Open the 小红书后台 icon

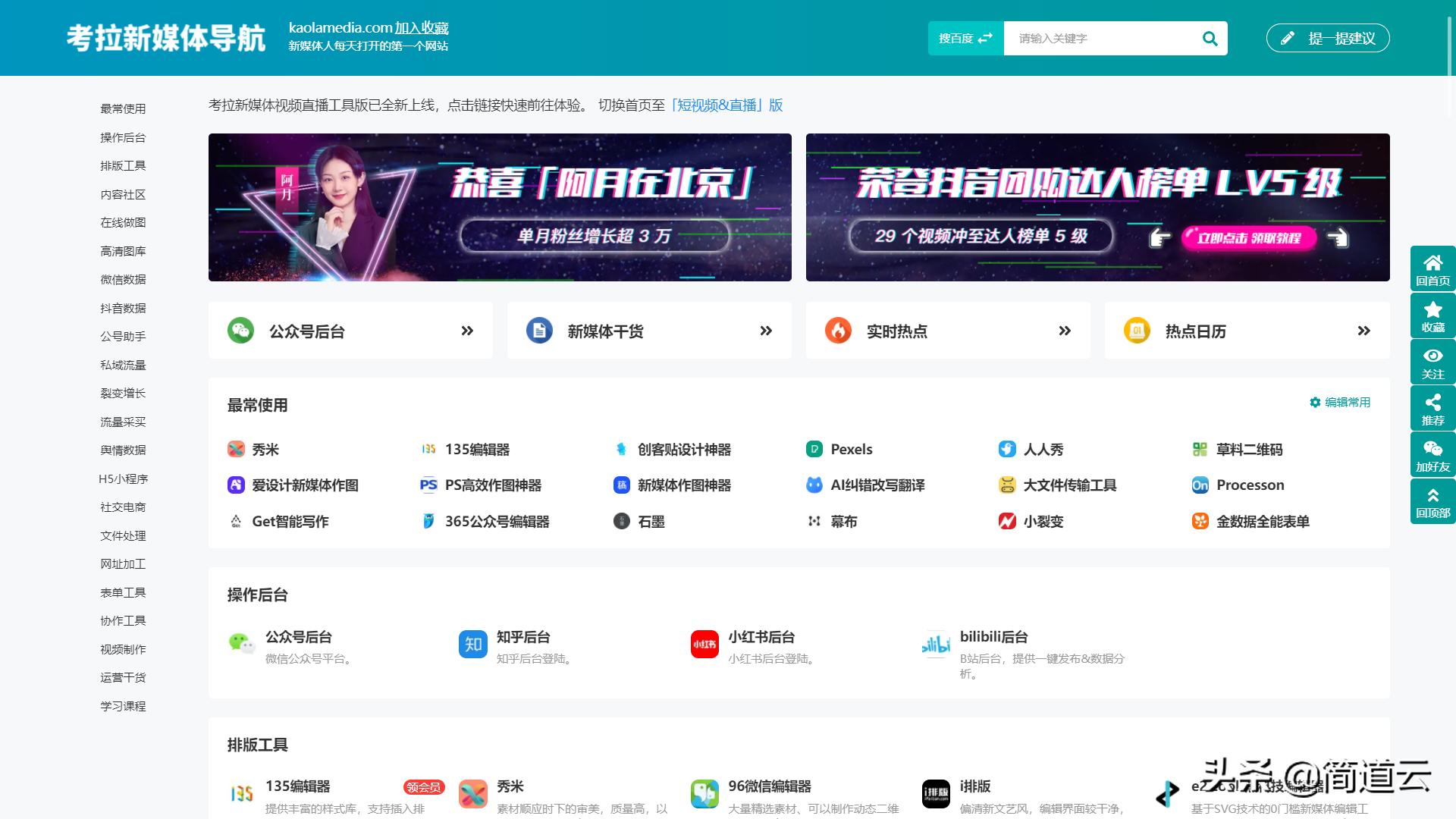704,645
